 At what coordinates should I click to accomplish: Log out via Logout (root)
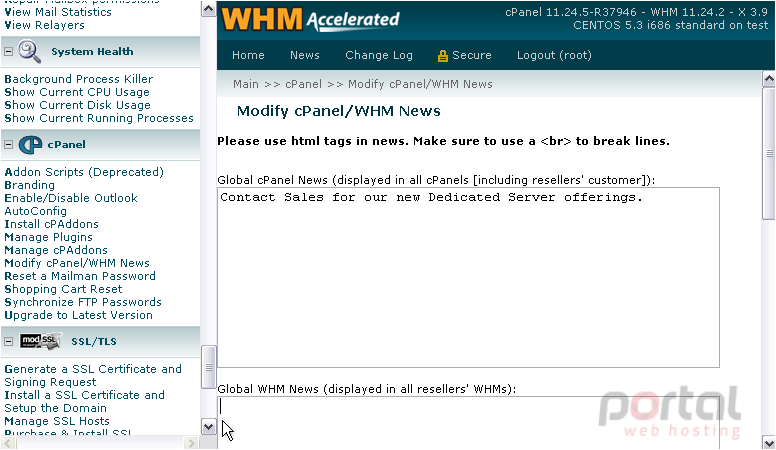pos(554,55)
